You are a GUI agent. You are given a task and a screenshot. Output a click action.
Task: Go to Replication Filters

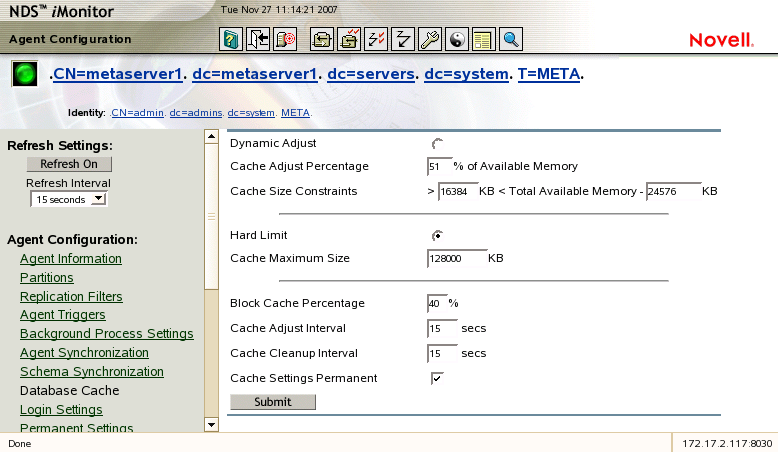[71, 297]
